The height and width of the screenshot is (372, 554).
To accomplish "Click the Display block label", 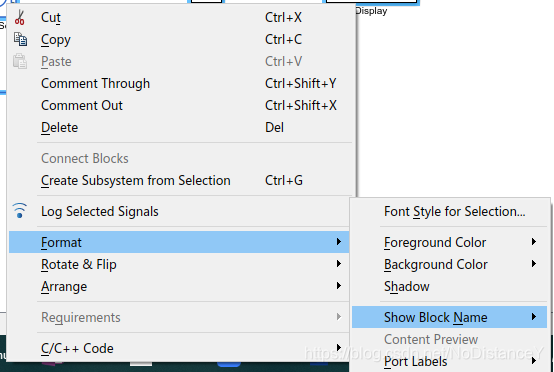I will pos(371,11).
